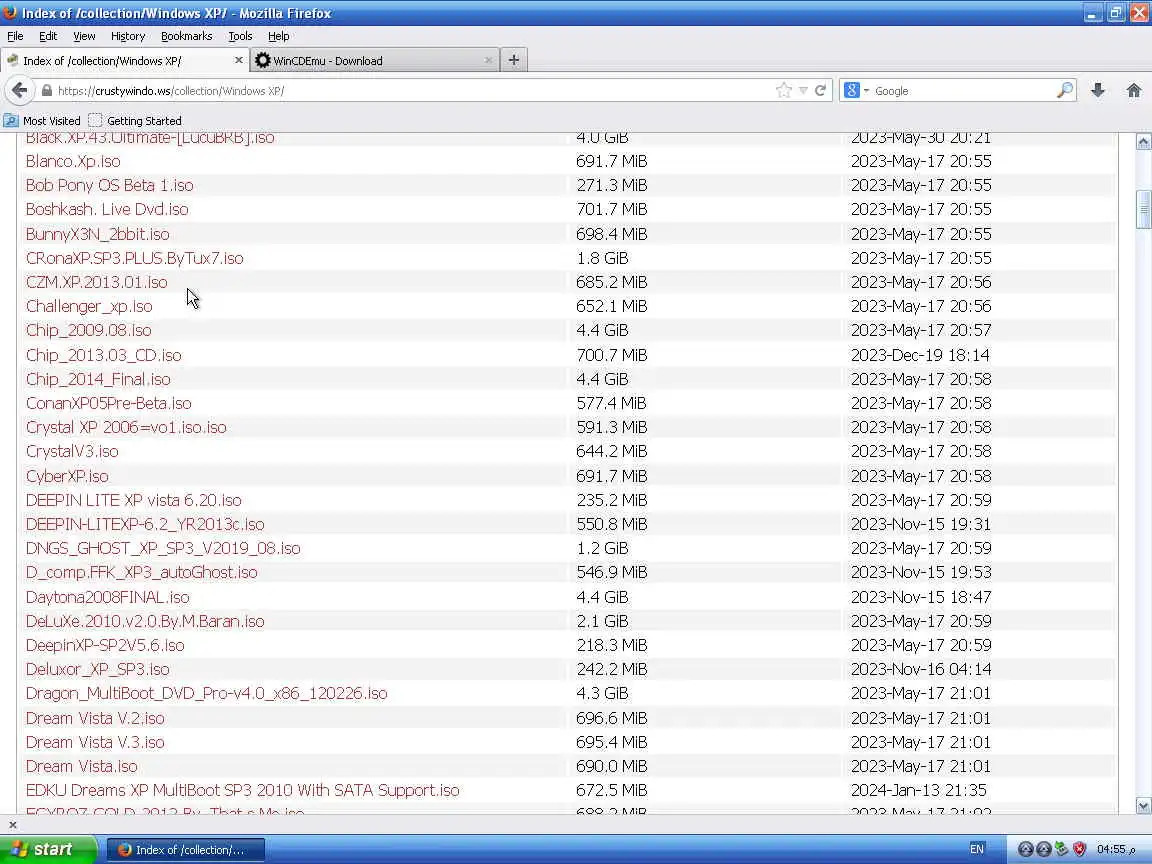Open the History menu
Image resolution: width=1152 pixels, height=864 pixels.
(x=128, y=36)
